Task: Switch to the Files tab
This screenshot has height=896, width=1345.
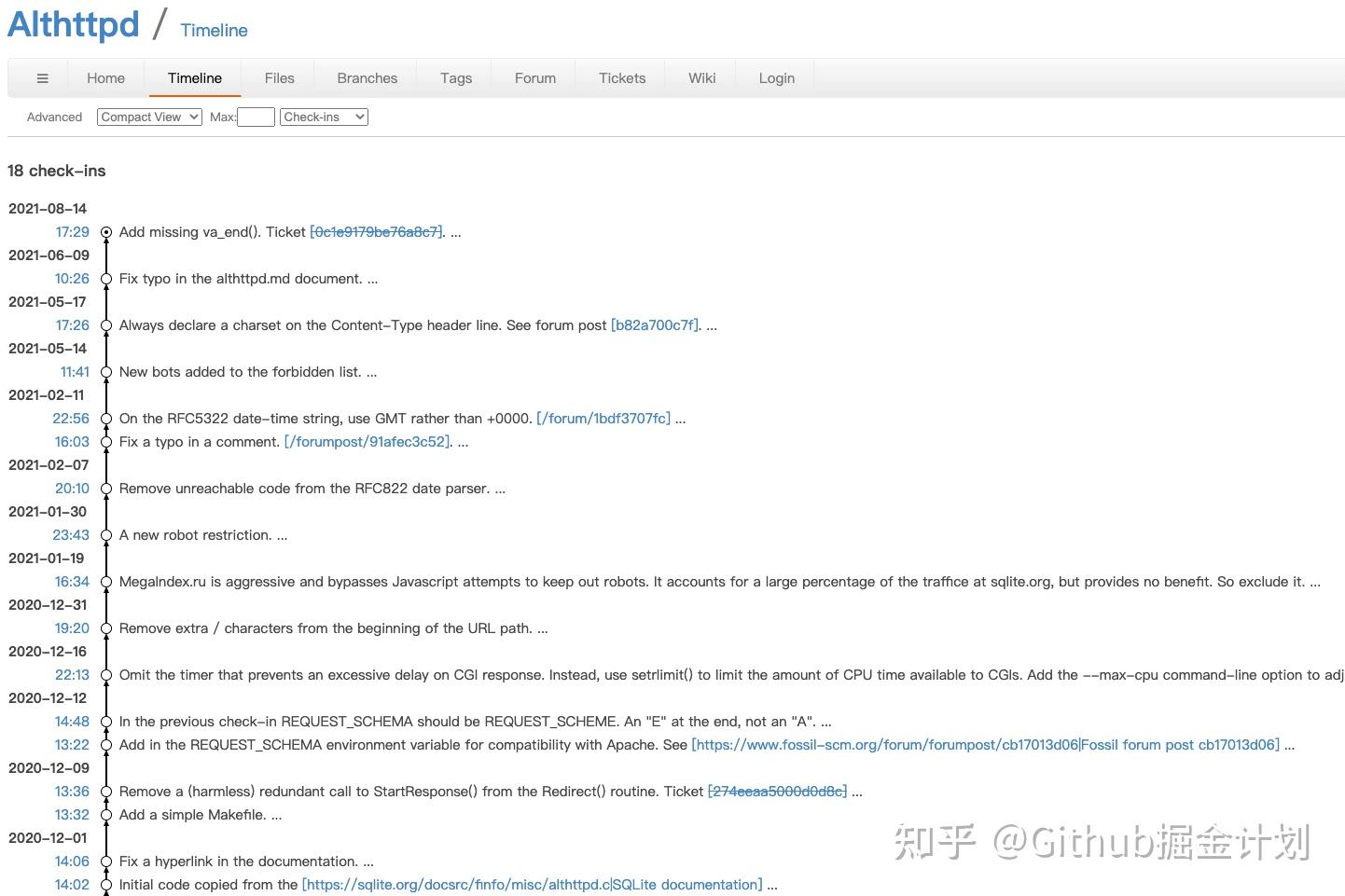Action: pyautogui.click(x=279, y=77)
